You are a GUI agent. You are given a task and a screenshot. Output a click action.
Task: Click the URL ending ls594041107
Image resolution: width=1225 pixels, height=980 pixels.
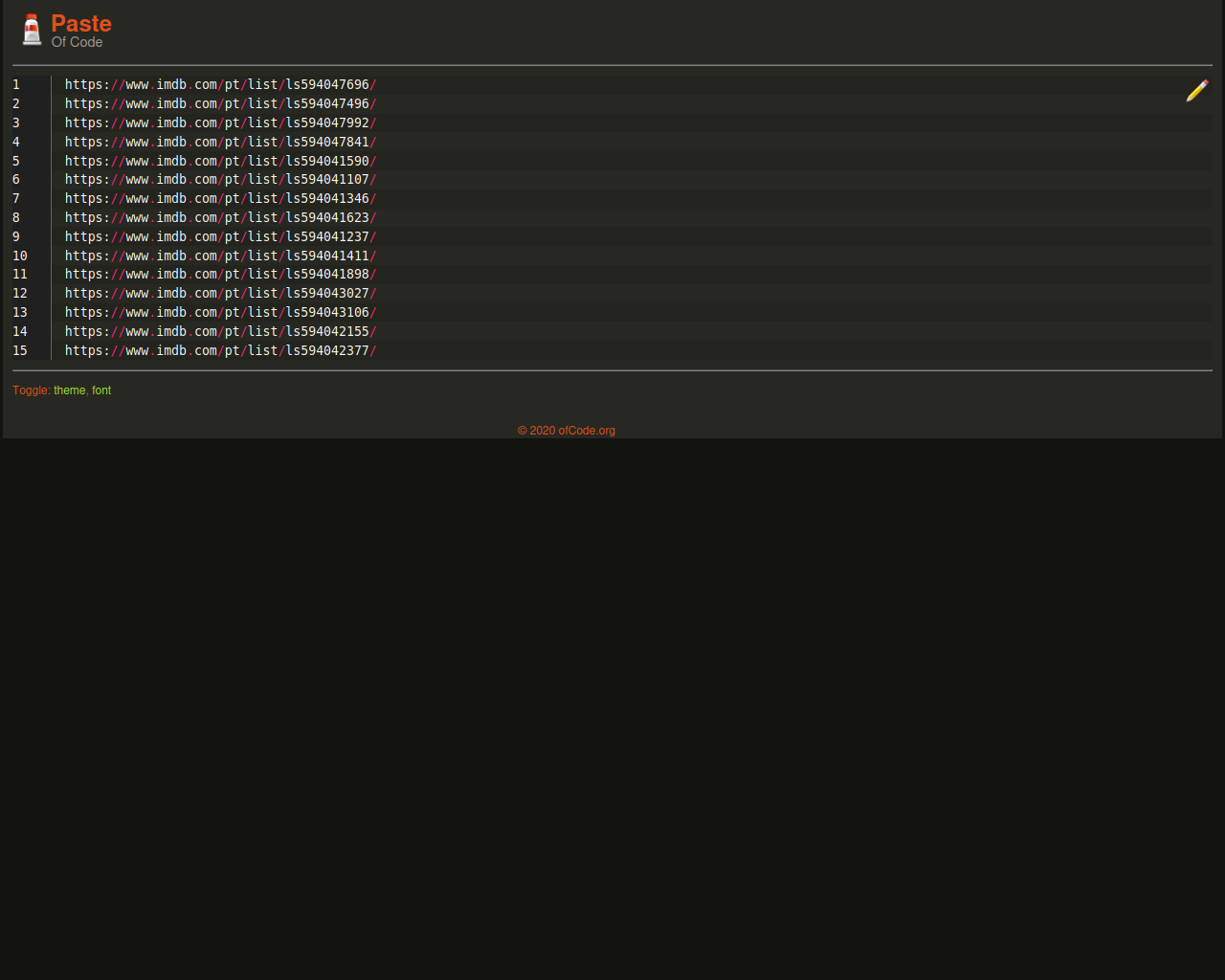coord(221,180)
